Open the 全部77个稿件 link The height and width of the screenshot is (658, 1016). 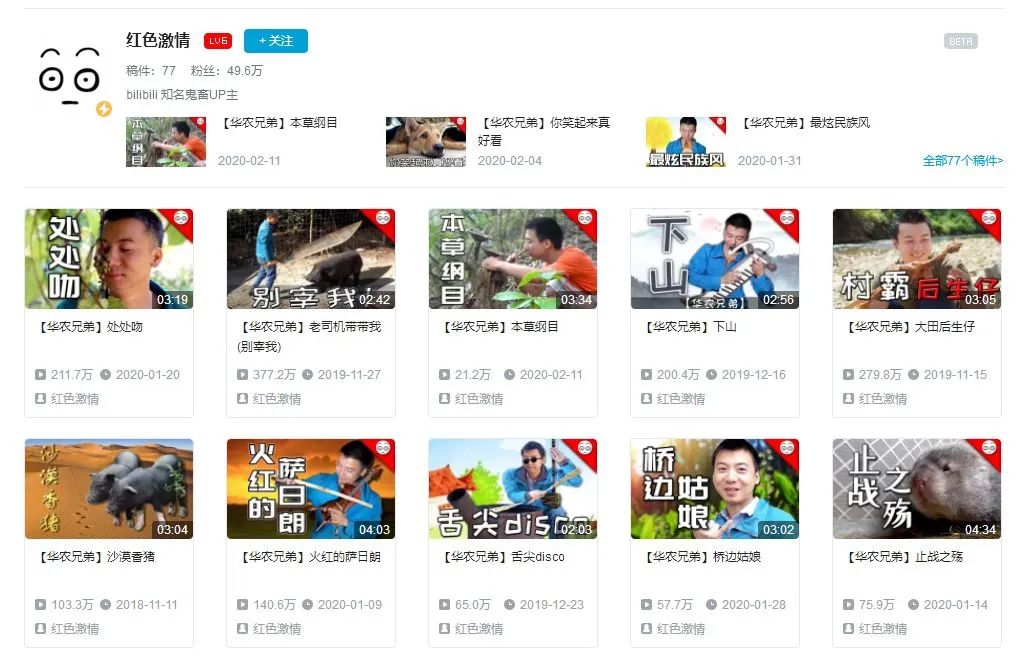[963, 160]
